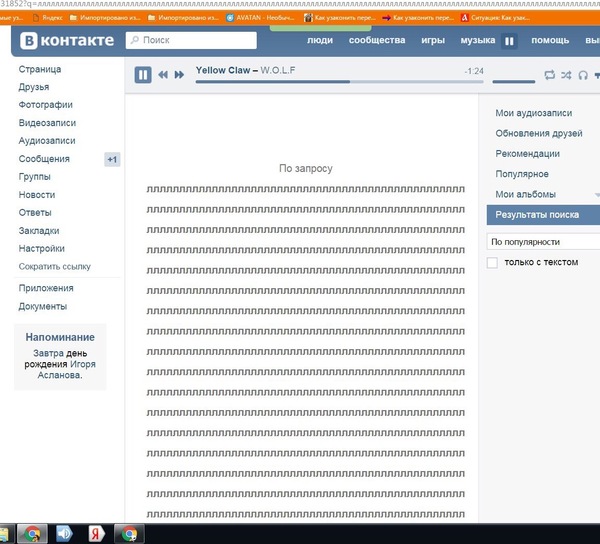
Task: Open 'музыка' in the top navigation
Action: (x=477, y=40)
